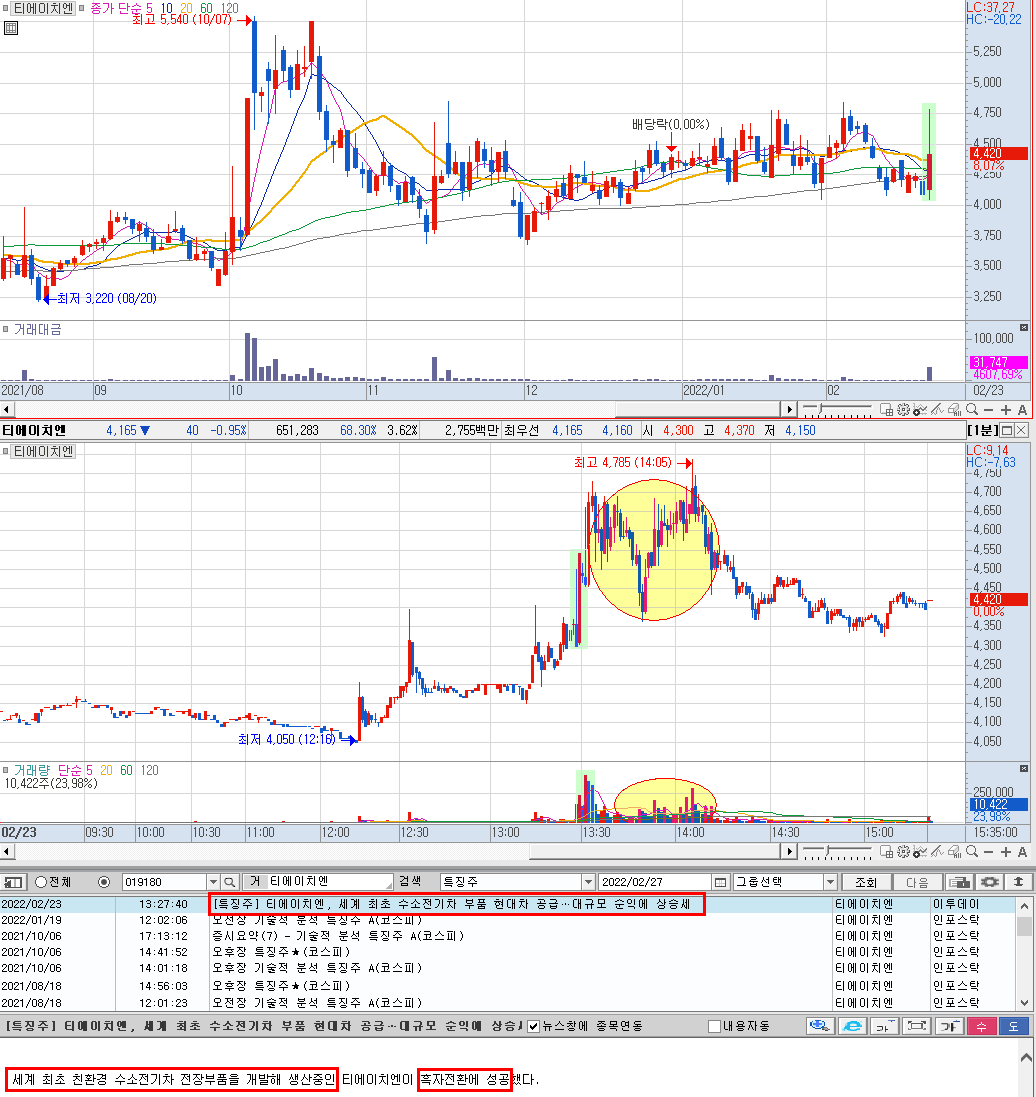Click stock search magnifier beside code 019180
The width and height of the screenshot is (1036, 1097).
pyautogui.click(x=229, y=882)
